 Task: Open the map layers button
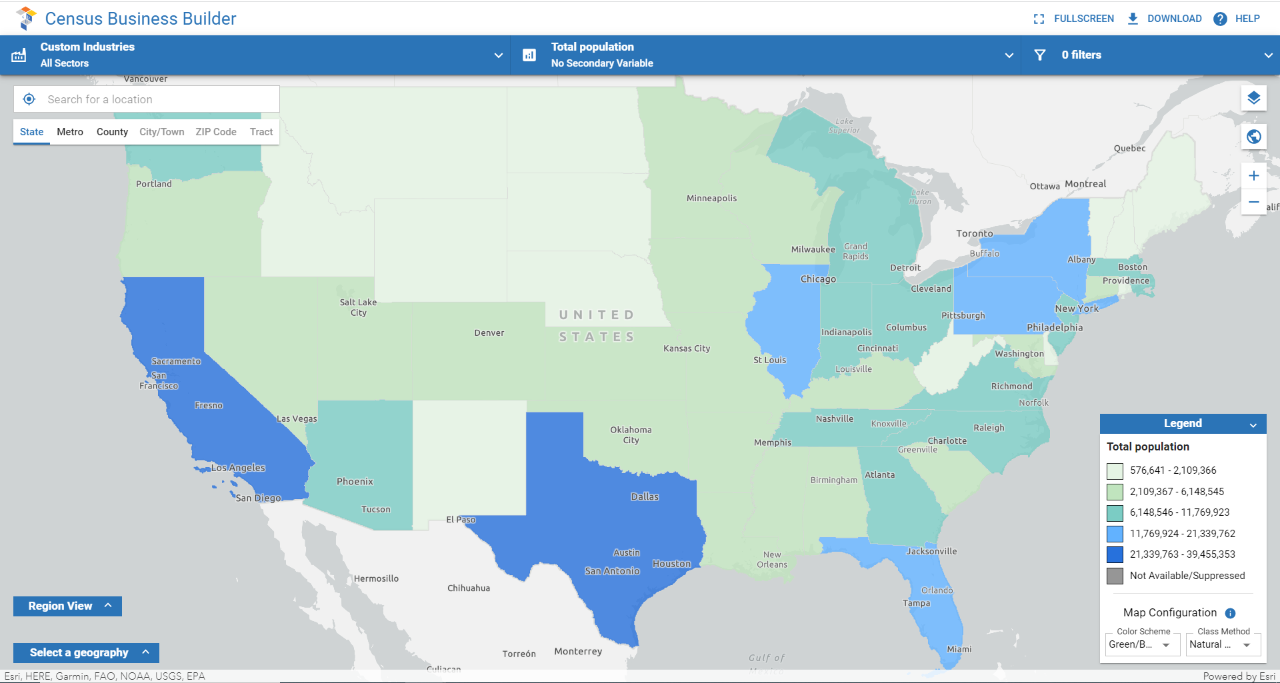[1254, 98]
